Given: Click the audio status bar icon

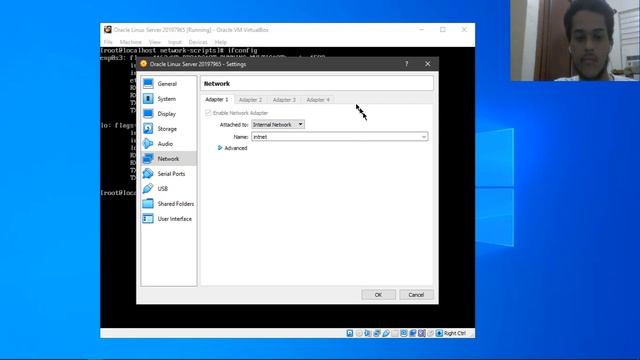Looking at the screenshot, I should tap(368, 333).
